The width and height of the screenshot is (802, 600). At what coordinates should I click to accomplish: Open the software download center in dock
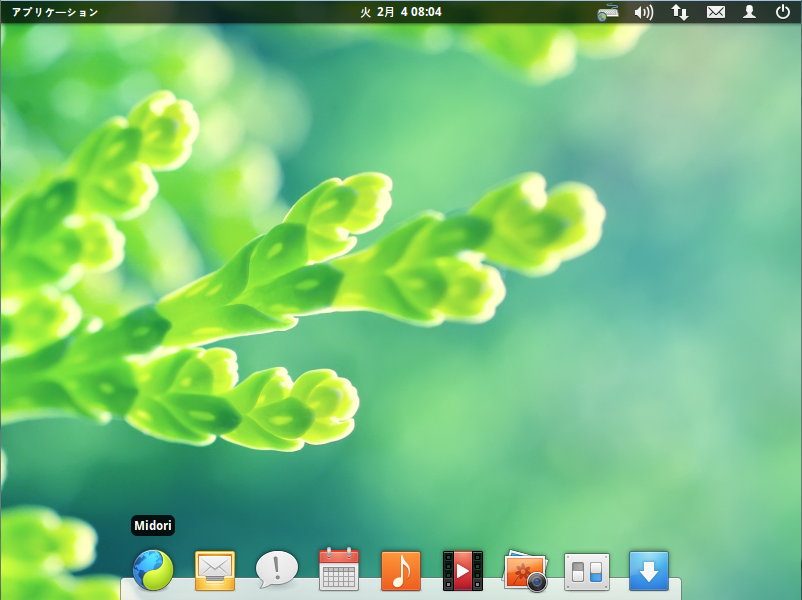[649, 570]
